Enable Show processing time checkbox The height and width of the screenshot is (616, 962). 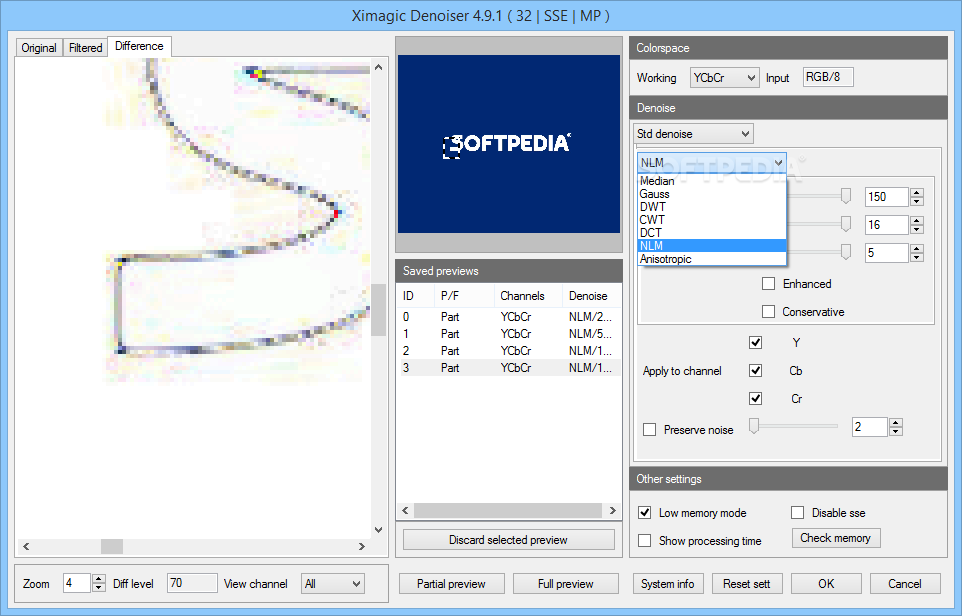pyautogui.click(x=644, y=541)
